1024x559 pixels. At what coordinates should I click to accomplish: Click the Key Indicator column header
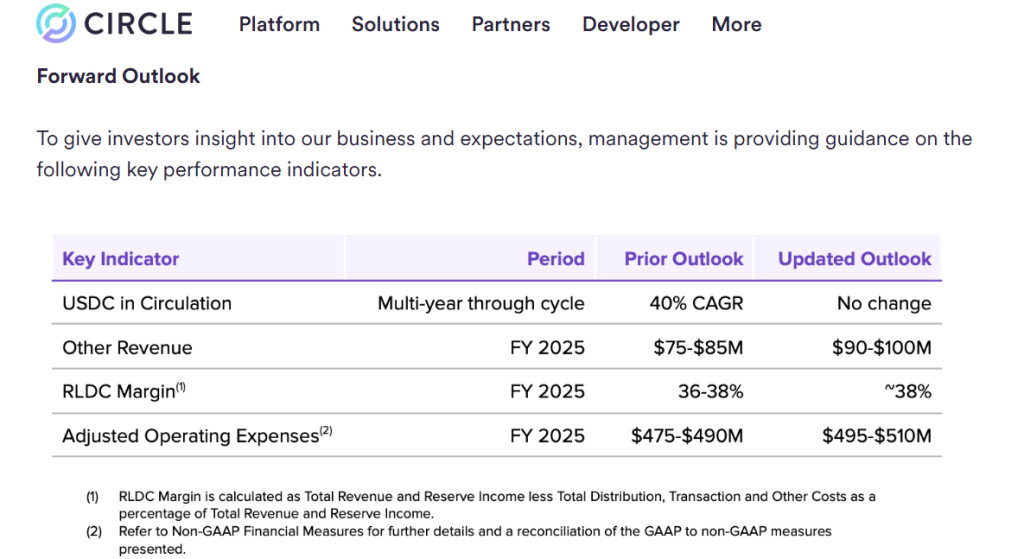coord(120,259)
